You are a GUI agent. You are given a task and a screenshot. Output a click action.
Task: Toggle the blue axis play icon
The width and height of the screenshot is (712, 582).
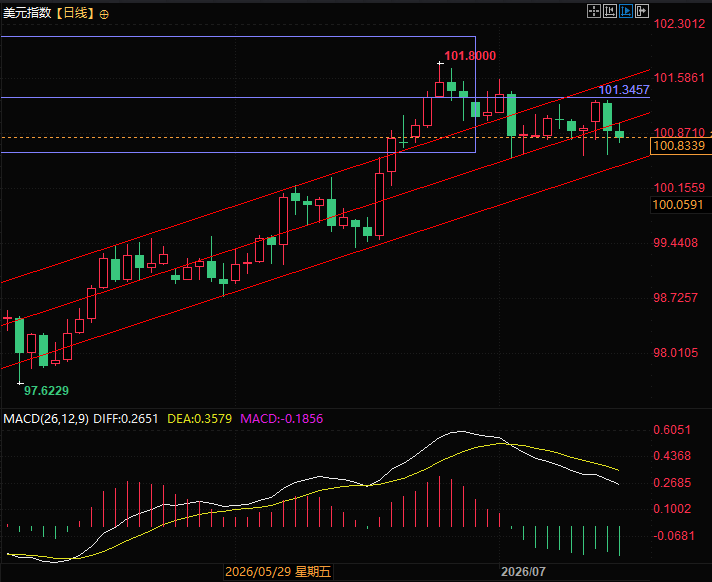point(626,11)
